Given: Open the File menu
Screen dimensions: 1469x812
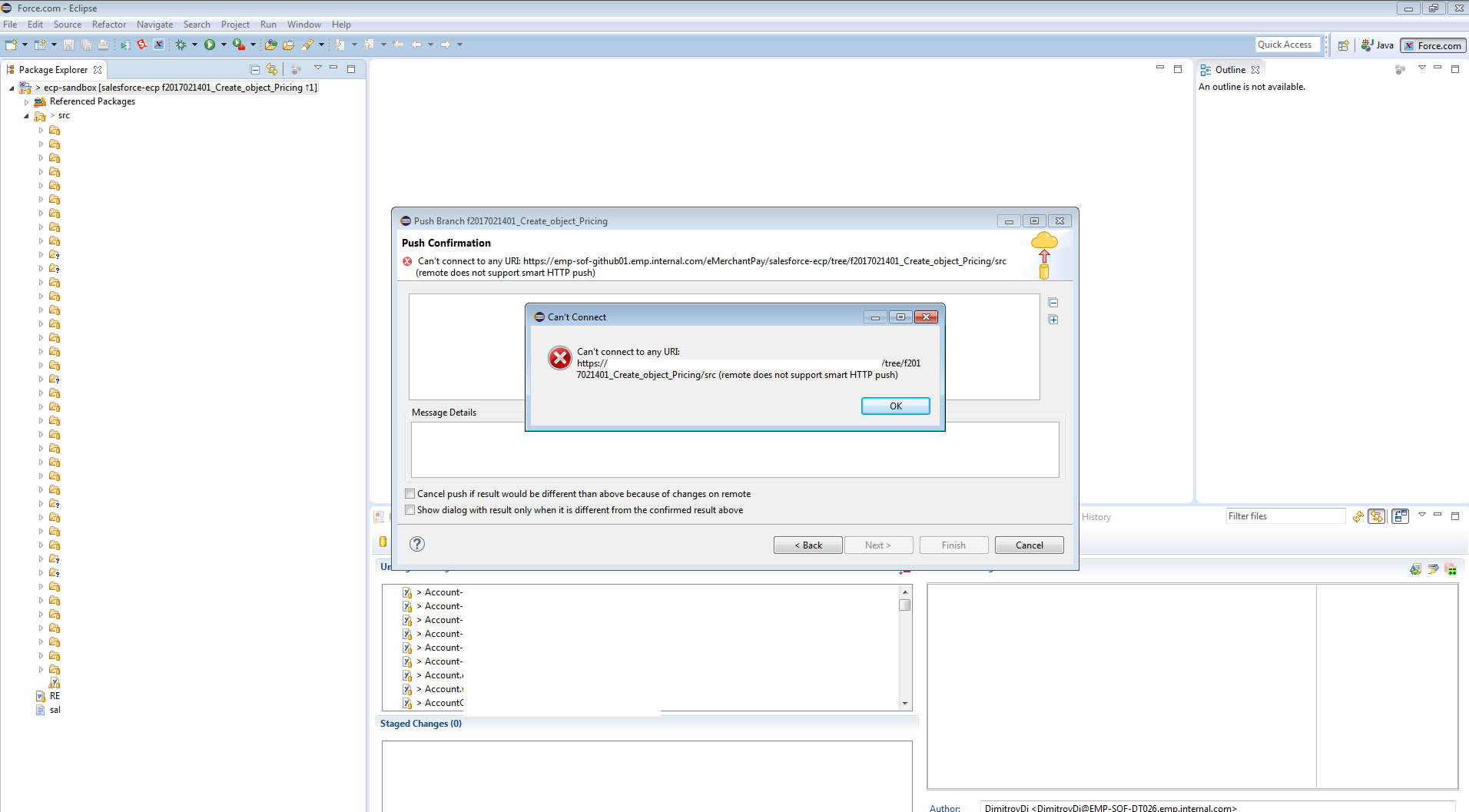Looking at the screenshot, I should (10, 25).
